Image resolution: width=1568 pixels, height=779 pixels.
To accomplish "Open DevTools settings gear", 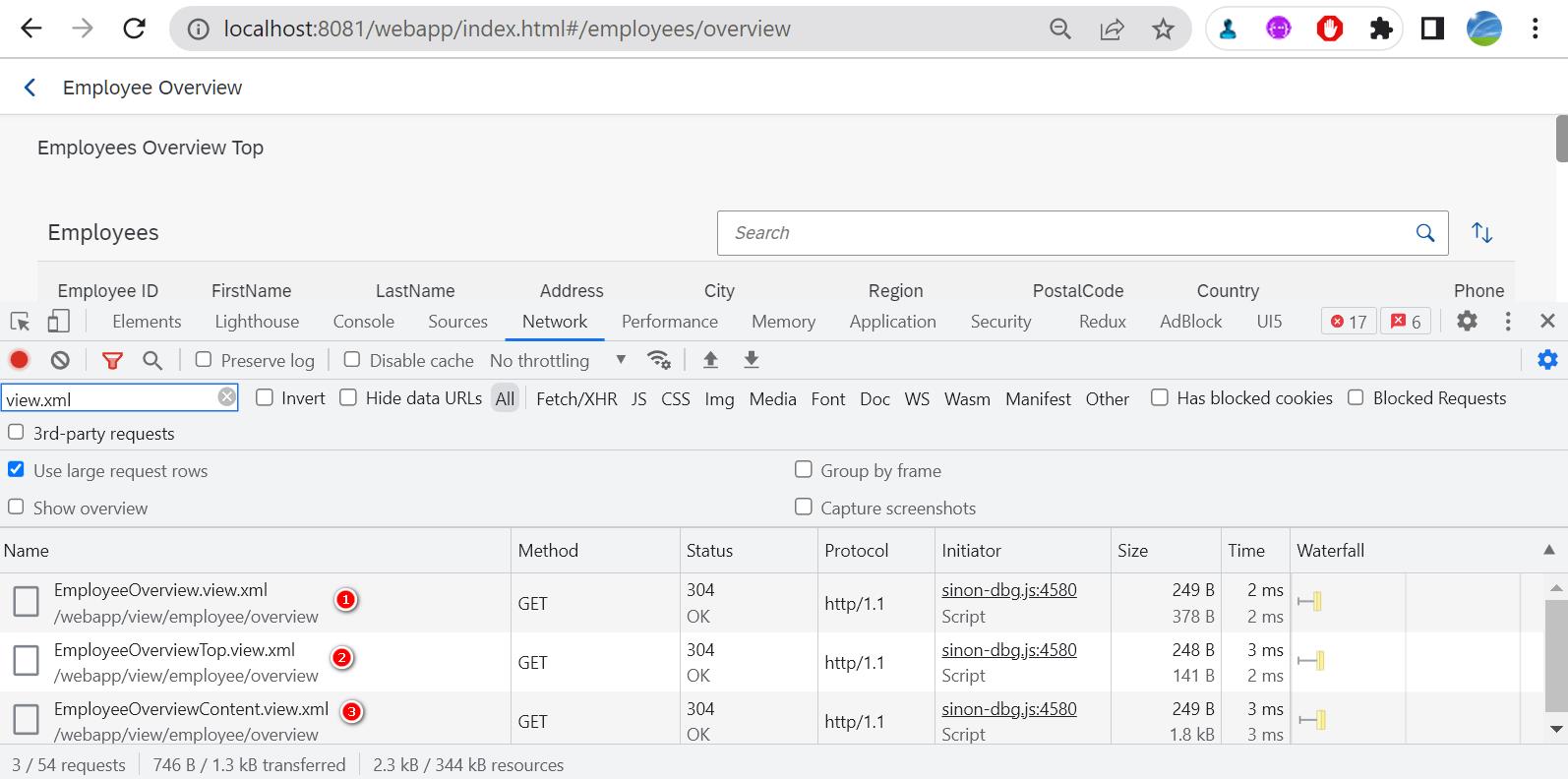I will point(1467,321).
